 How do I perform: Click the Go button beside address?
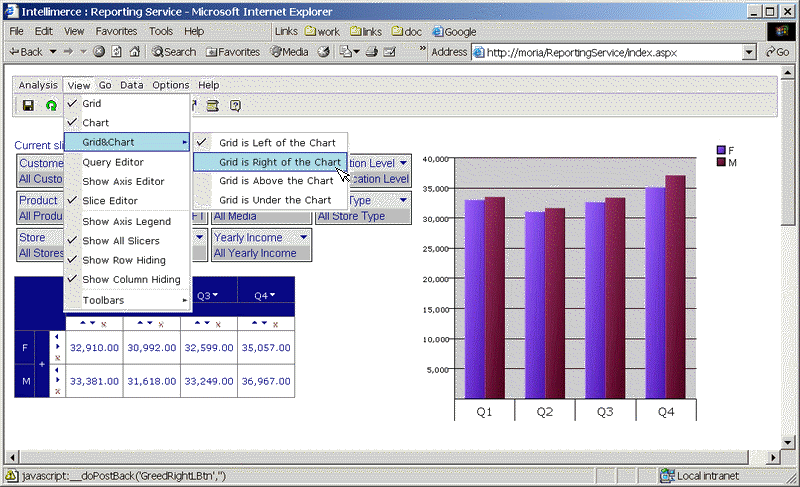tap(778, 52)
